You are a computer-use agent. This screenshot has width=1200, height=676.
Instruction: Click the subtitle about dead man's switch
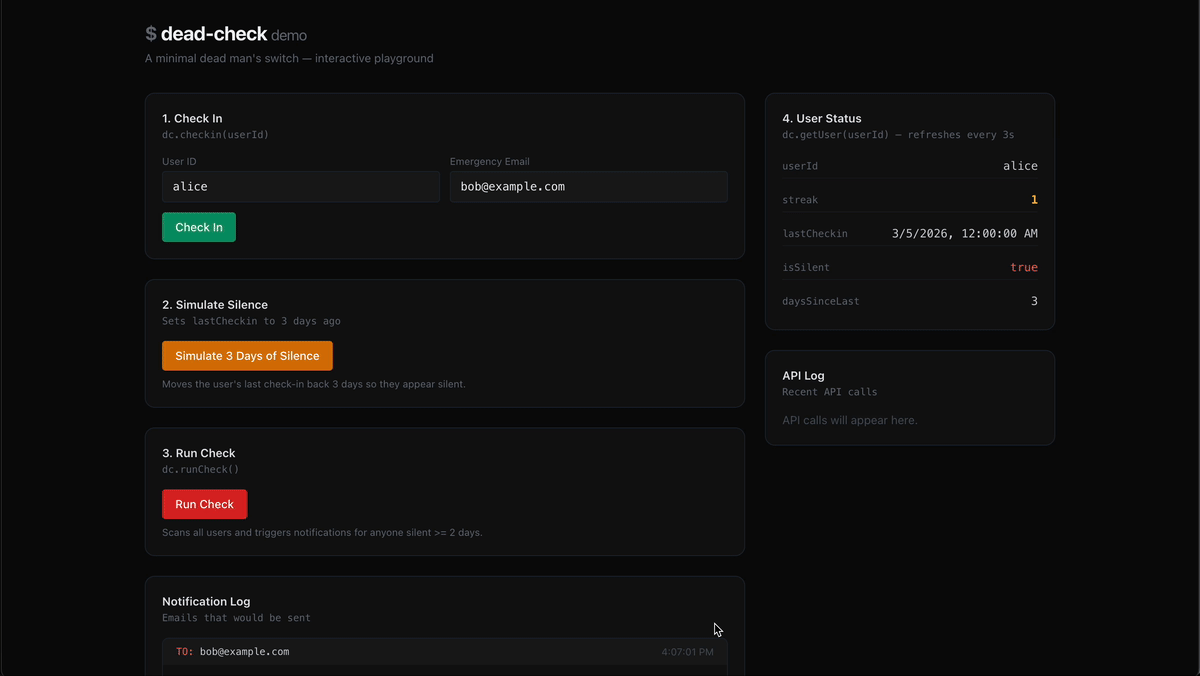pyautogui.click(x=289, y=58)
